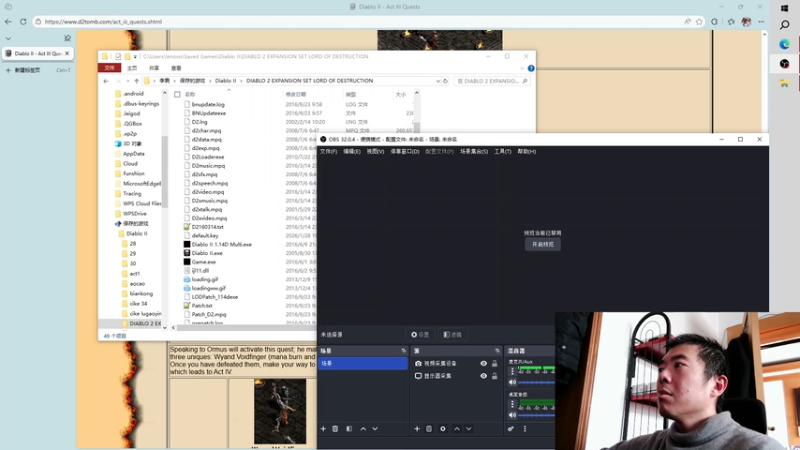Open Explorer address bar history dropdown
Viewport: 800px width, 450px height.
click(x=438, y=81)
